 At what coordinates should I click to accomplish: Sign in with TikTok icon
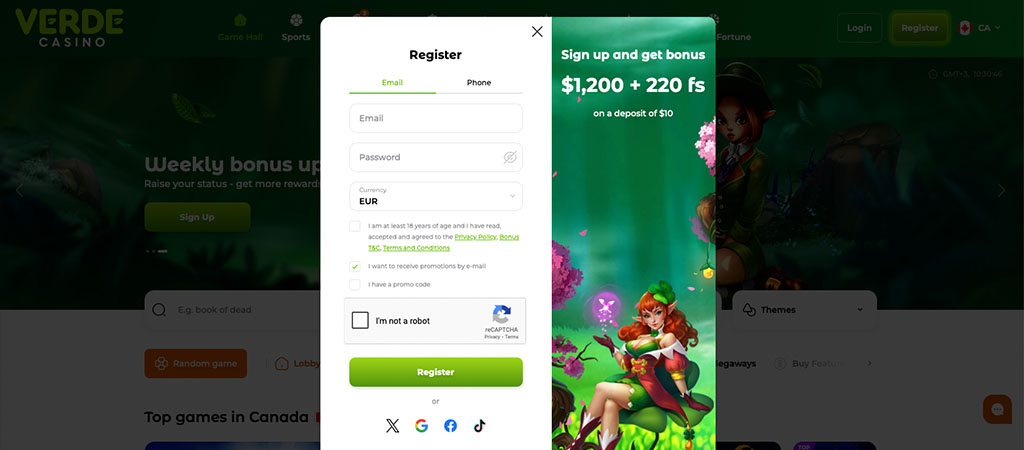point(479,426)
